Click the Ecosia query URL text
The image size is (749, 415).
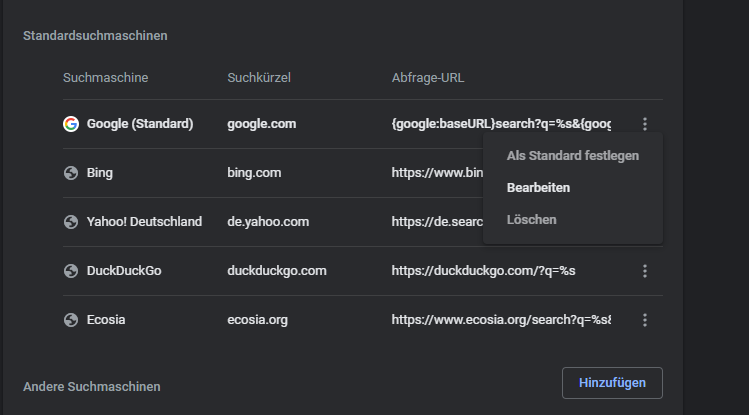tap(500, 320)
